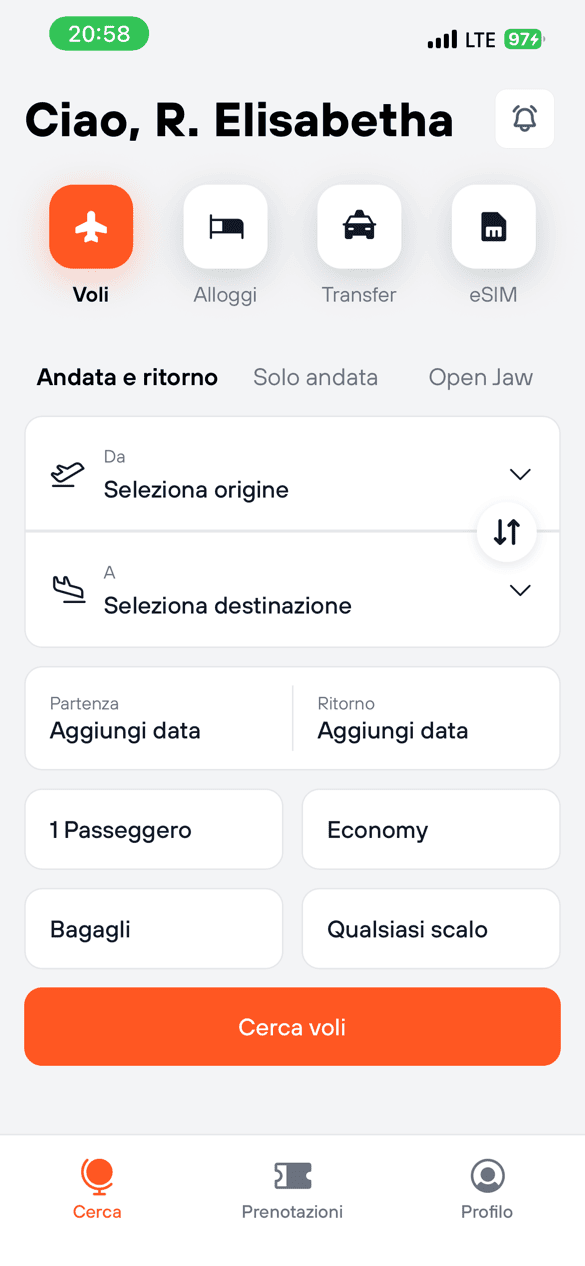Tap the departing plane icon next to Da
This screenshot has height=1266, width=585.
tap(66, 476)
